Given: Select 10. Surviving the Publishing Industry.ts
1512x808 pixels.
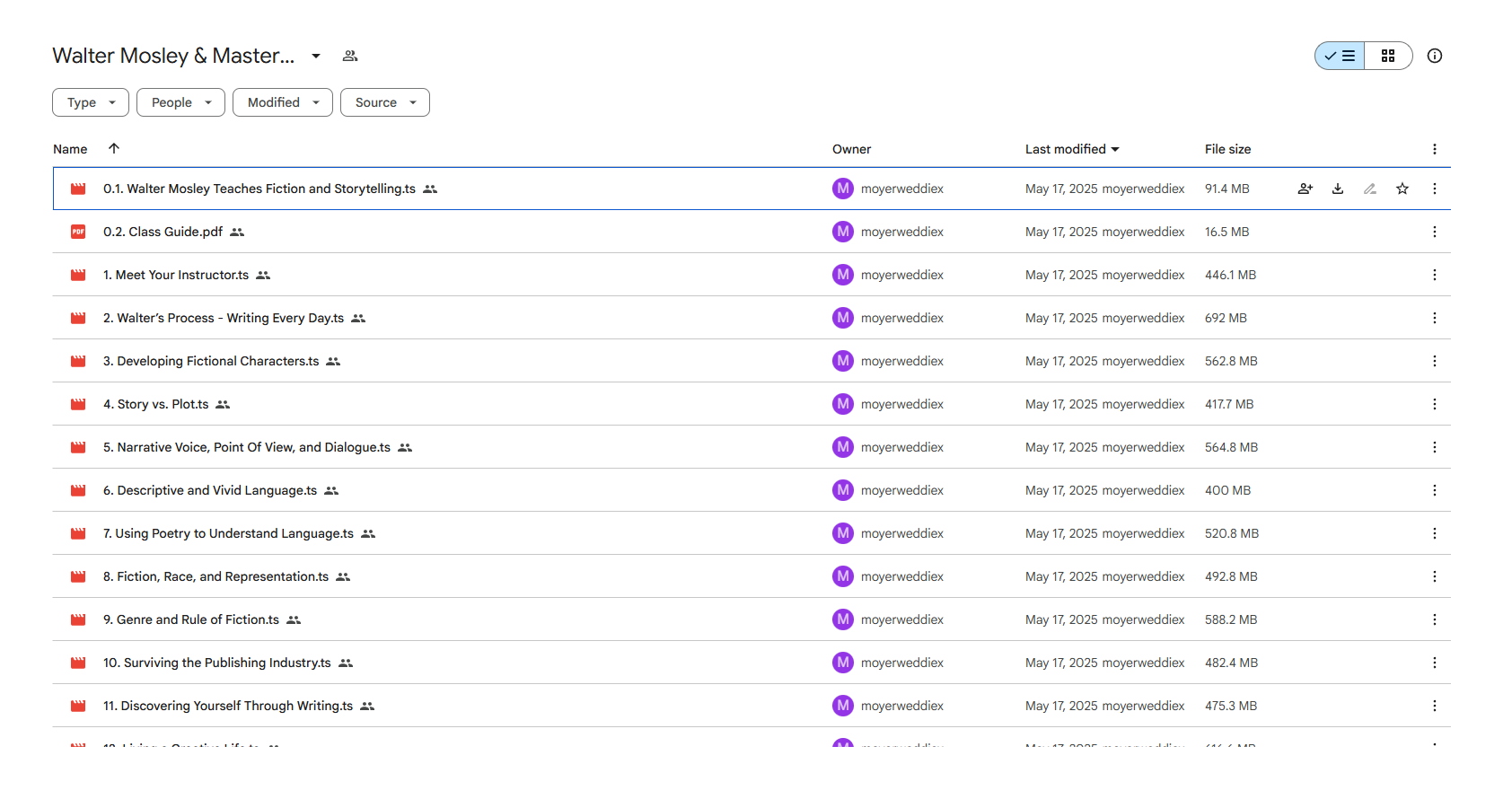Looking at the screenshot, I should (x=752, y=663).
